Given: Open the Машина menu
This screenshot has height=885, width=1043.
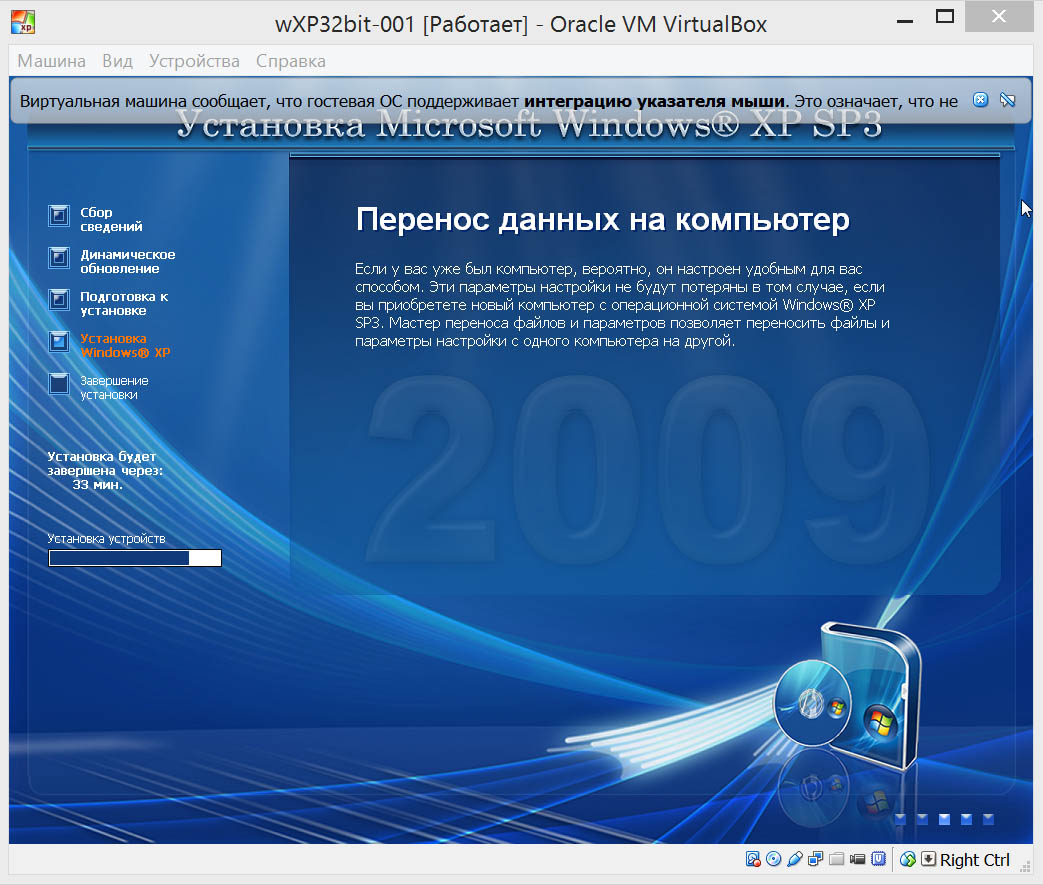Looking at the screenshot, I should tap(51, 61).
